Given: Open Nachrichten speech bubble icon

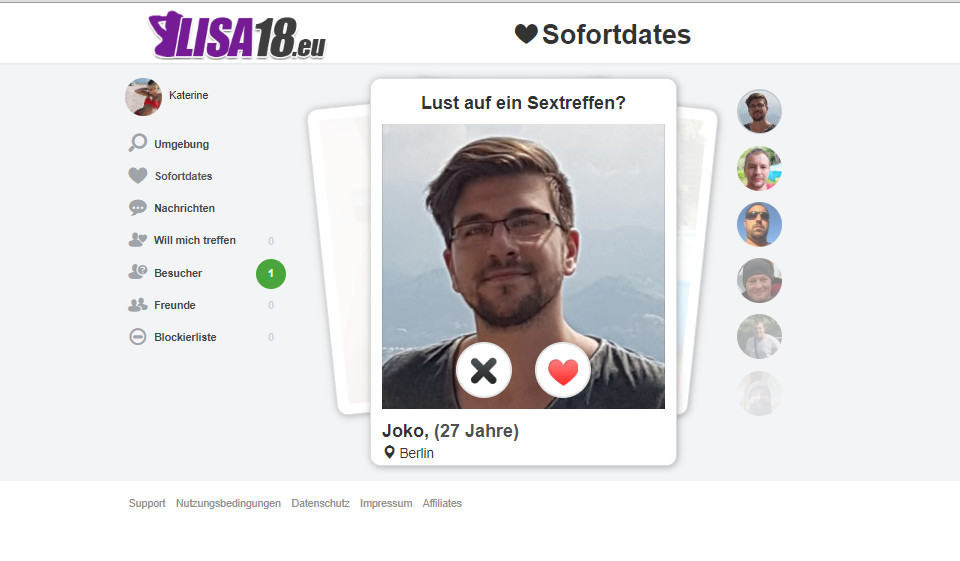Looking at the screenshot, I should [x=138, y=208].
